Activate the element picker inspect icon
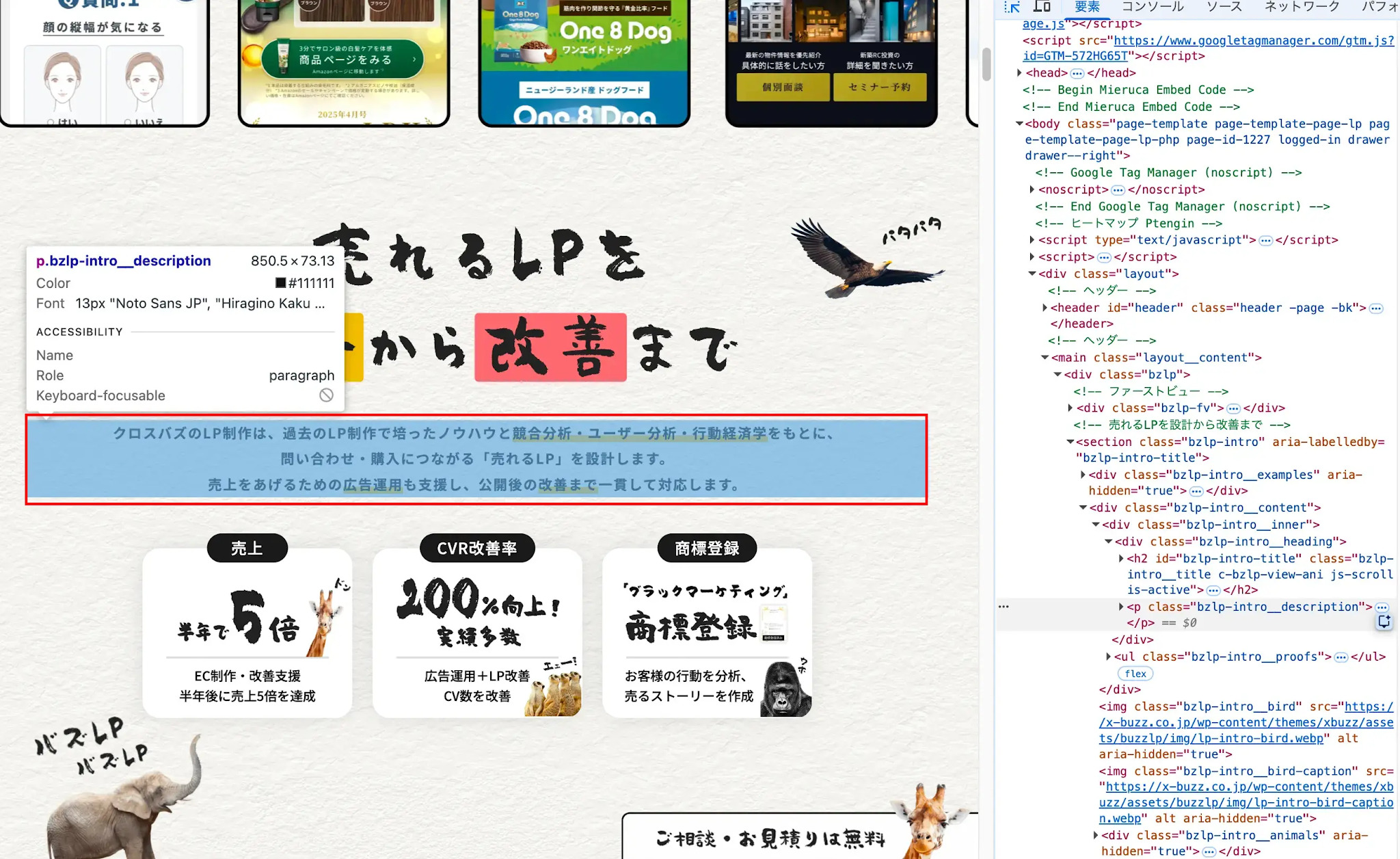The image size is (1400, 859). (1012, 7)
